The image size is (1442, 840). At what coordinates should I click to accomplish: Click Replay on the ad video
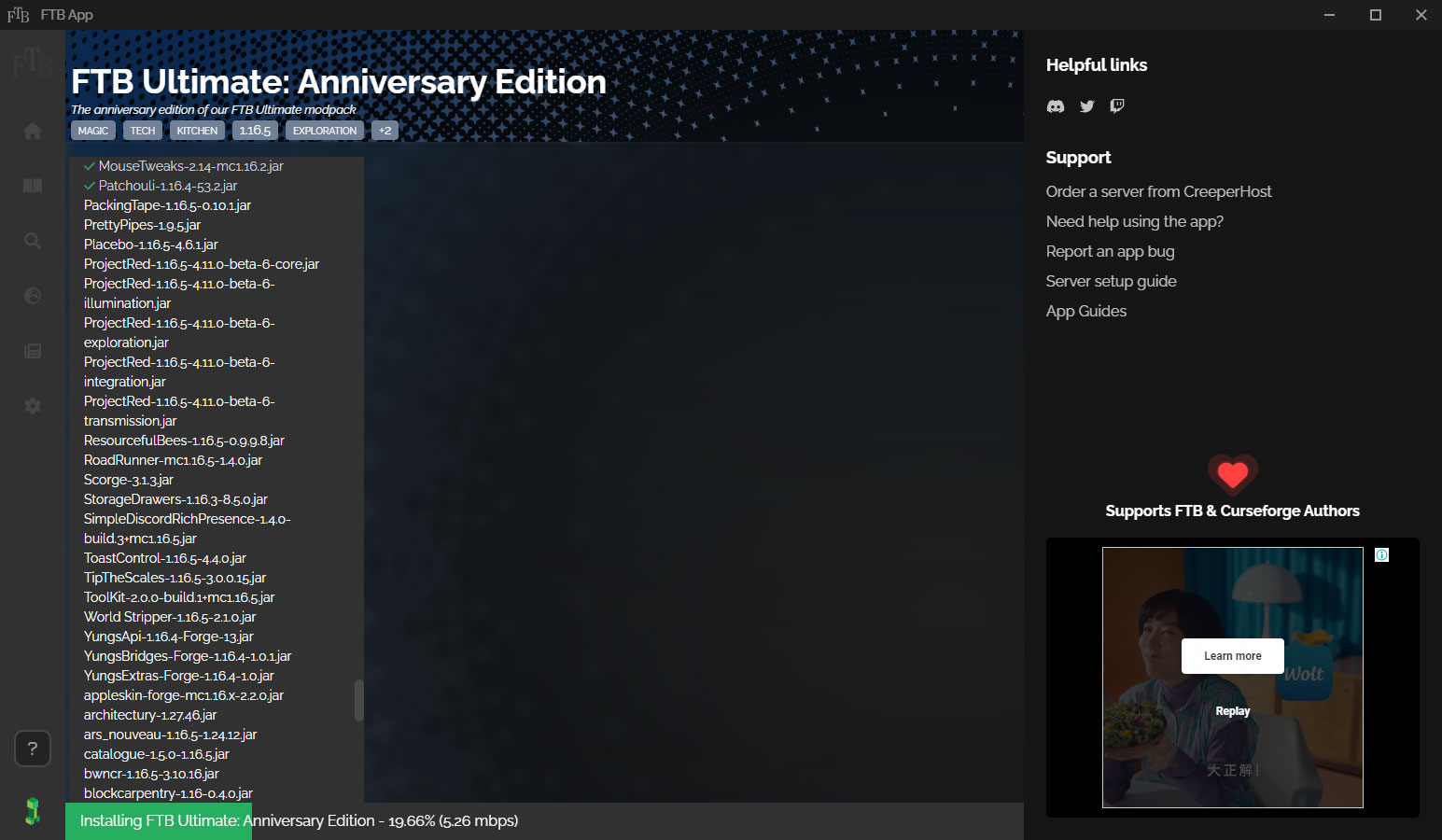[x=1233, y=711]
